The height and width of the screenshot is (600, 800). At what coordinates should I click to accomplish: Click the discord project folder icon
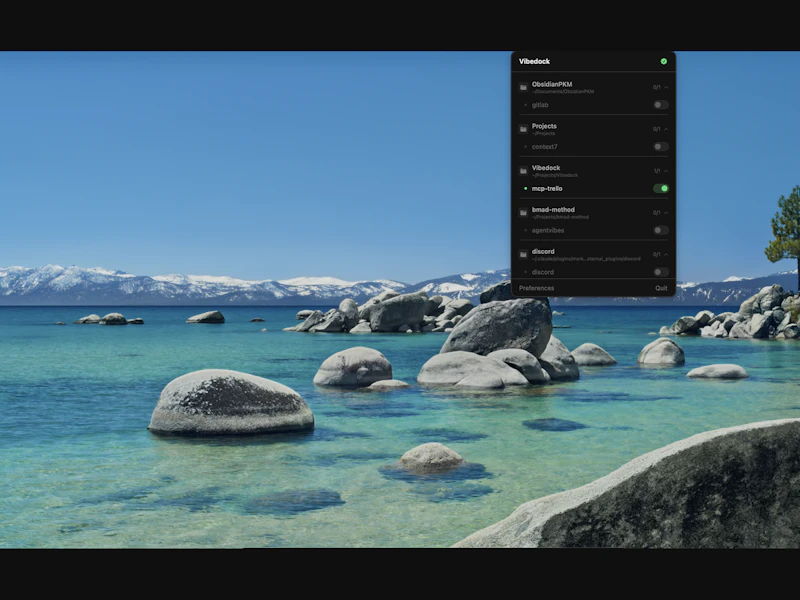523,255
